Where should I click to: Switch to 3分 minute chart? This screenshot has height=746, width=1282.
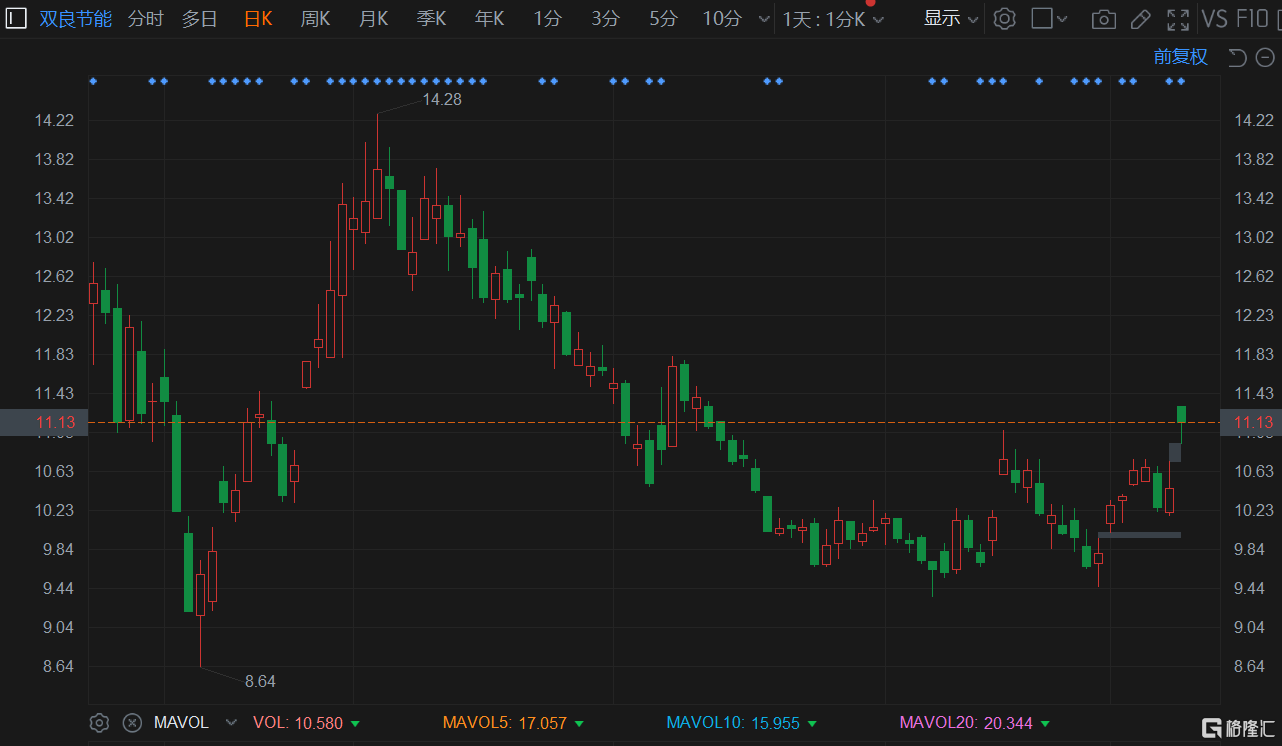605,18
